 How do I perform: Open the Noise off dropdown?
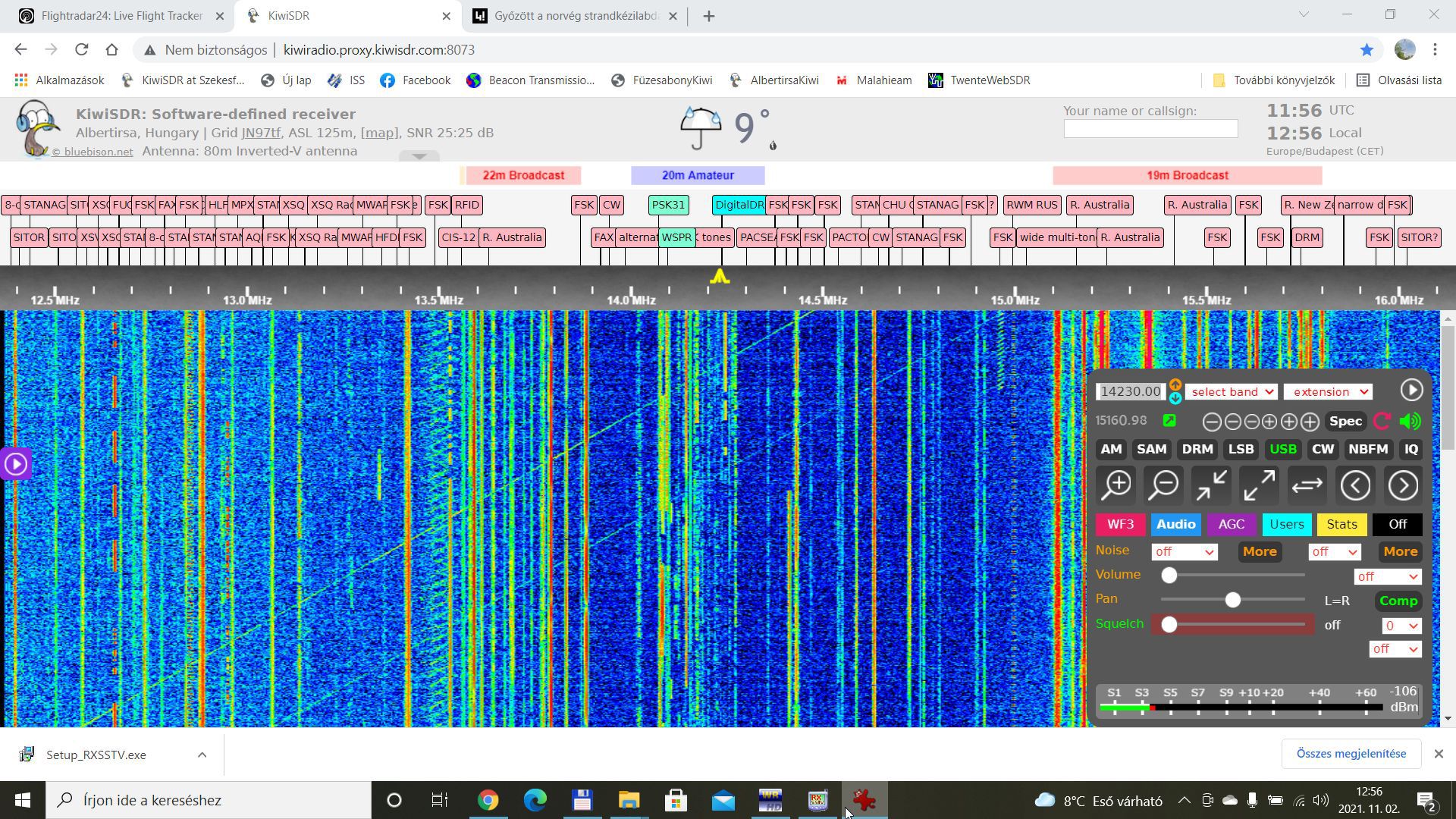(1184, 552)
